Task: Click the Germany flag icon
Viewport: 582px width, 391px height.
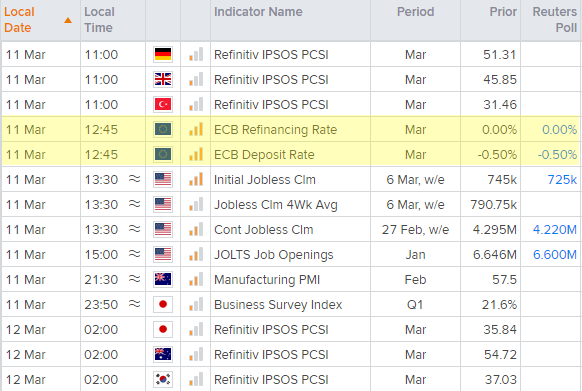Action: 163,55
